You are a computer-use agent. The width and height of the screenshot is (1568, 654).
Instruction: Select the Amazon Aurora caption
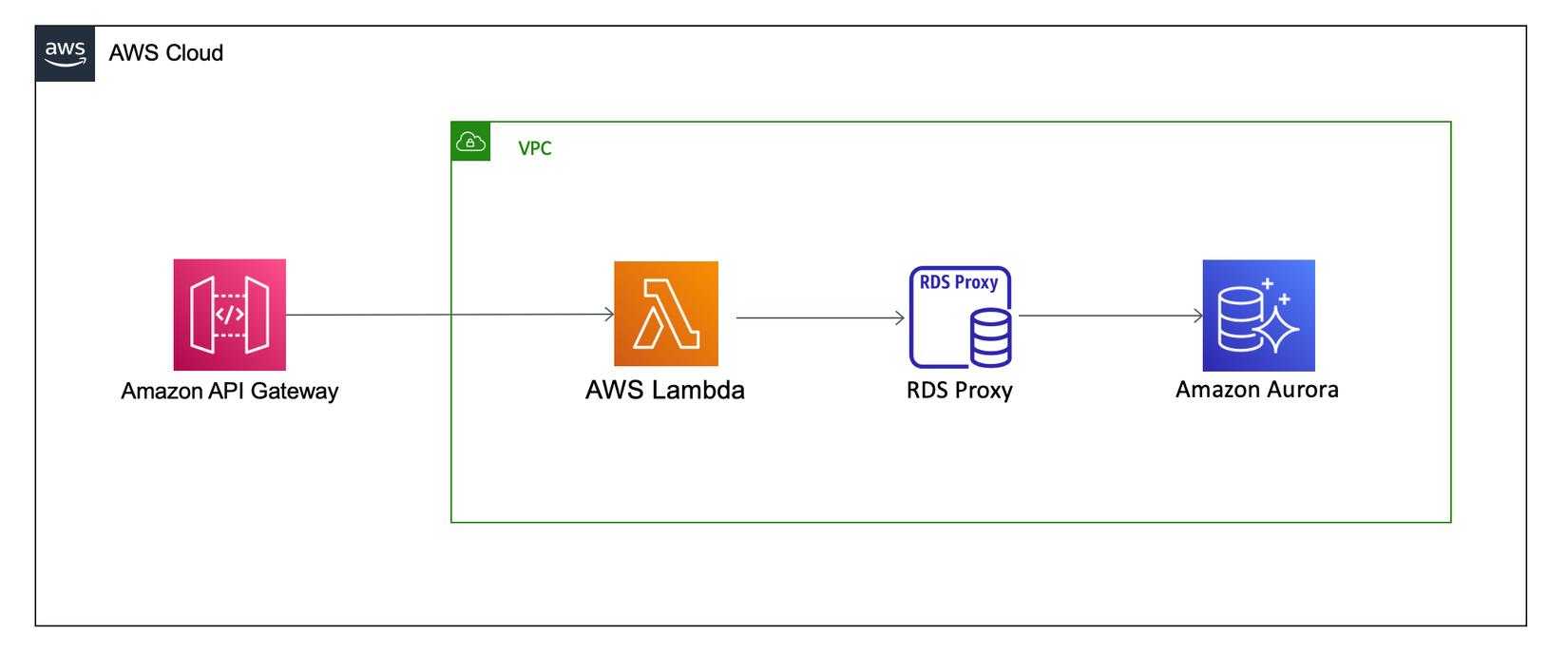coord(1256,389)
